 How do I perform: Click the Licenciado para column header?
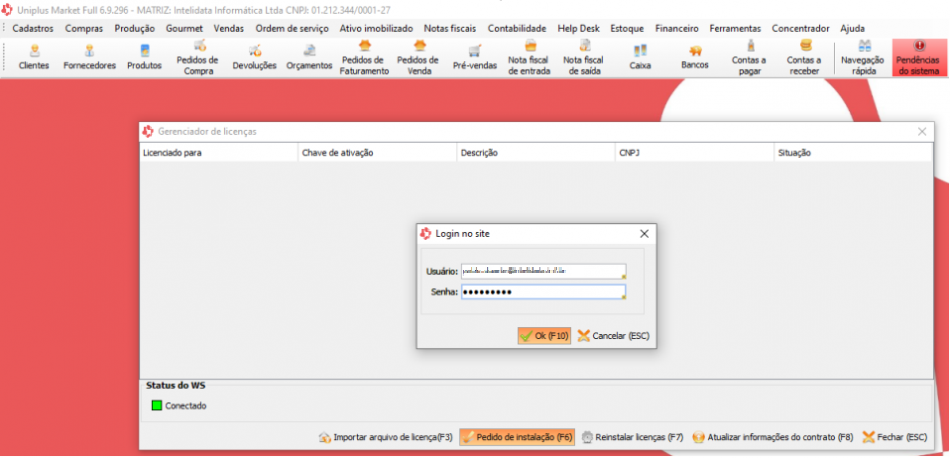[219, 153]
